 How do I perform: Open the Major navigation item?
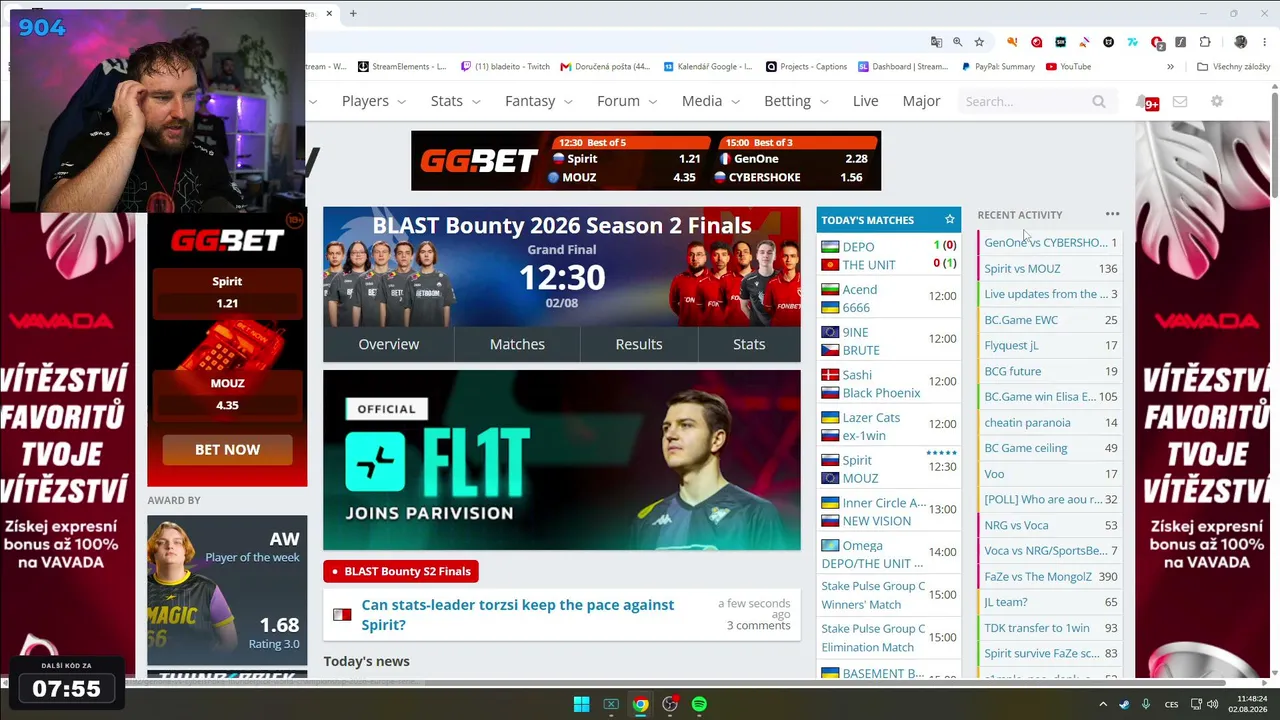[921, 101]
